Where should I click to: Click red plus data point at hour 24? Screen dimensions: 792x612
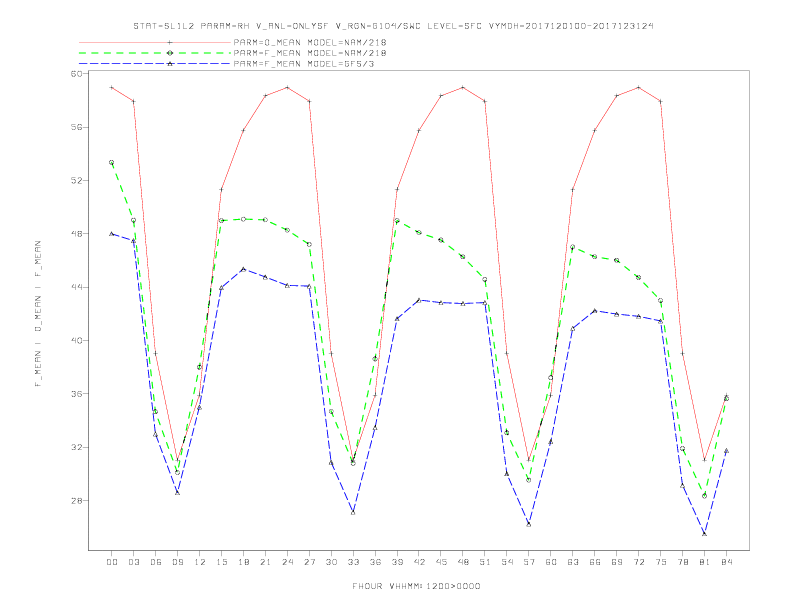[x=287, y=87]
